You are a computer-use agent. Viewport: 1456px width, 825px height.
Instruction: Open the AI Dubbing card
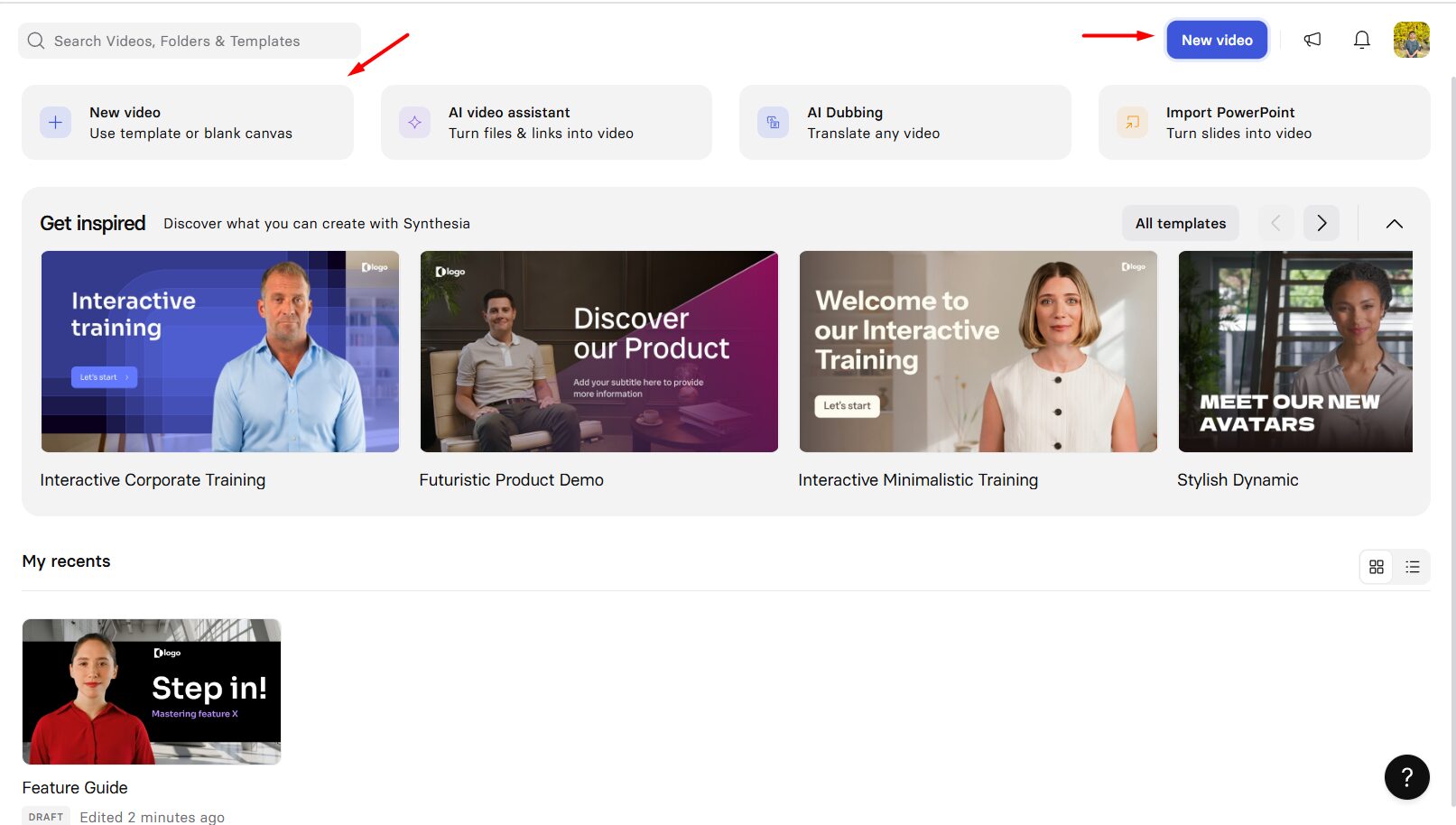tap(905, 122)
